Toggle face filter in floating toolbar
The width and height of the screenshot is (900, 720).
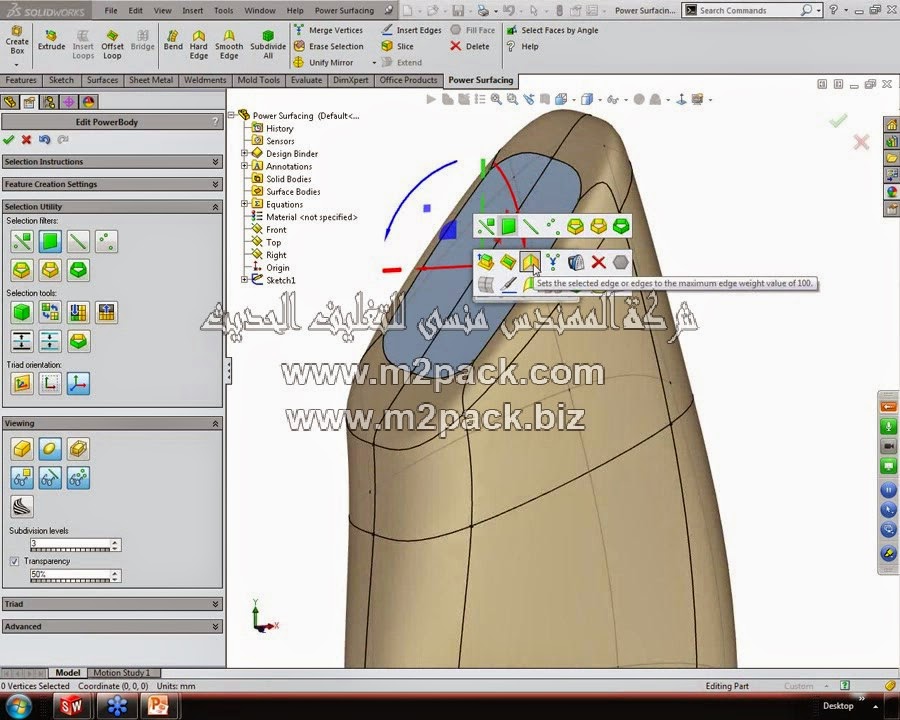[508, 226]
